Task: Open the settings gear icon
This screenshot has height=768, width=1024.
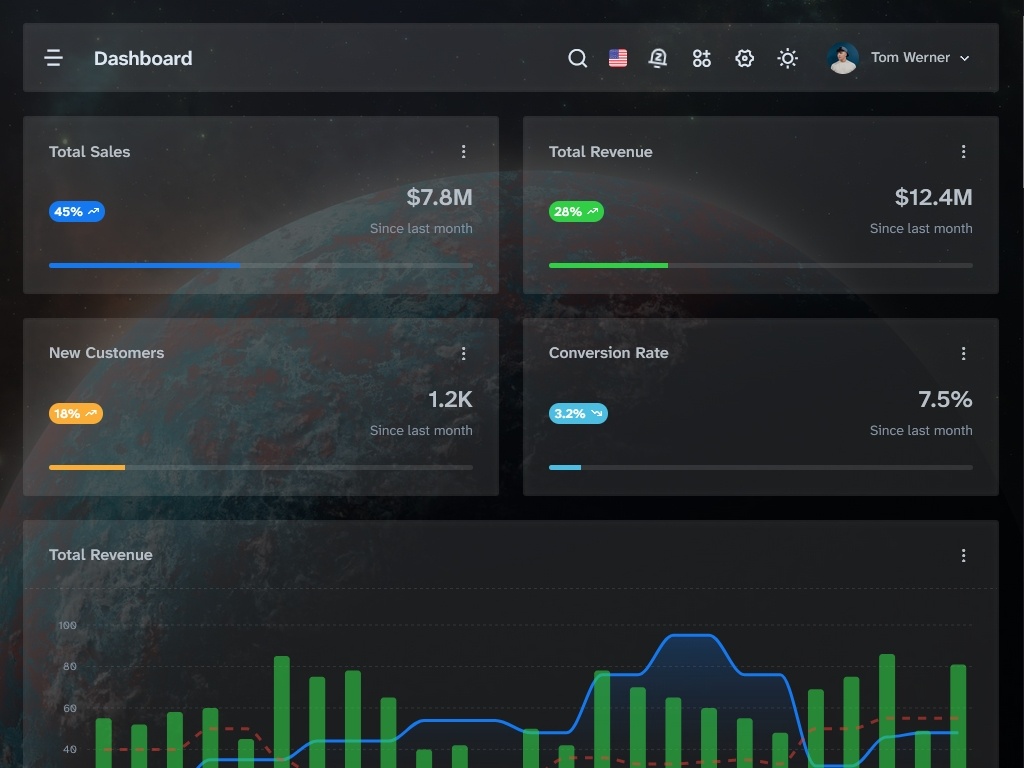Action: 744,58
